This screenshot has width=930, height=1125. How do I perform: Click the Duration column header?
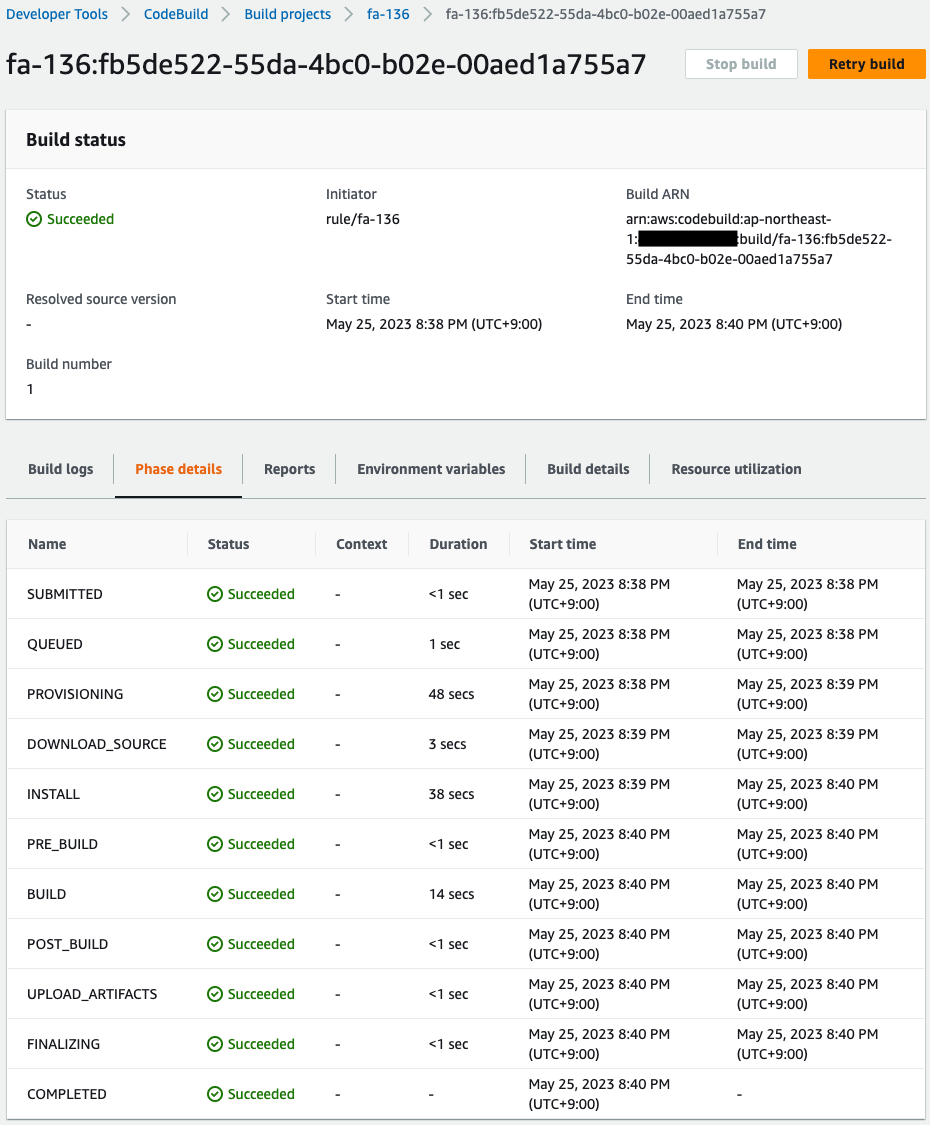coord(458,544)
